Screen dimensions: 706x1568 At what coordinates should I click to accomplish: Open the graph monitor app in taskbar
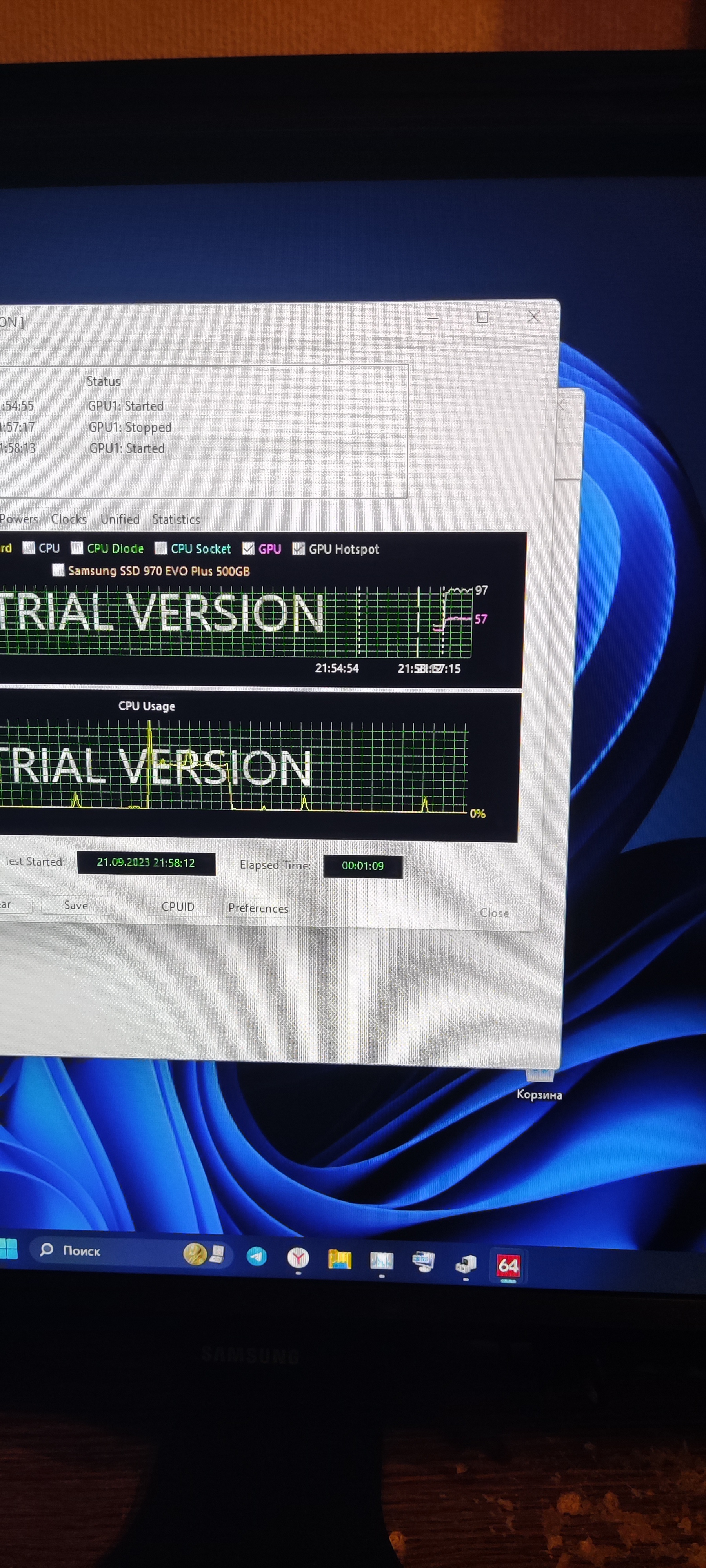click(x=382, y=1261)
